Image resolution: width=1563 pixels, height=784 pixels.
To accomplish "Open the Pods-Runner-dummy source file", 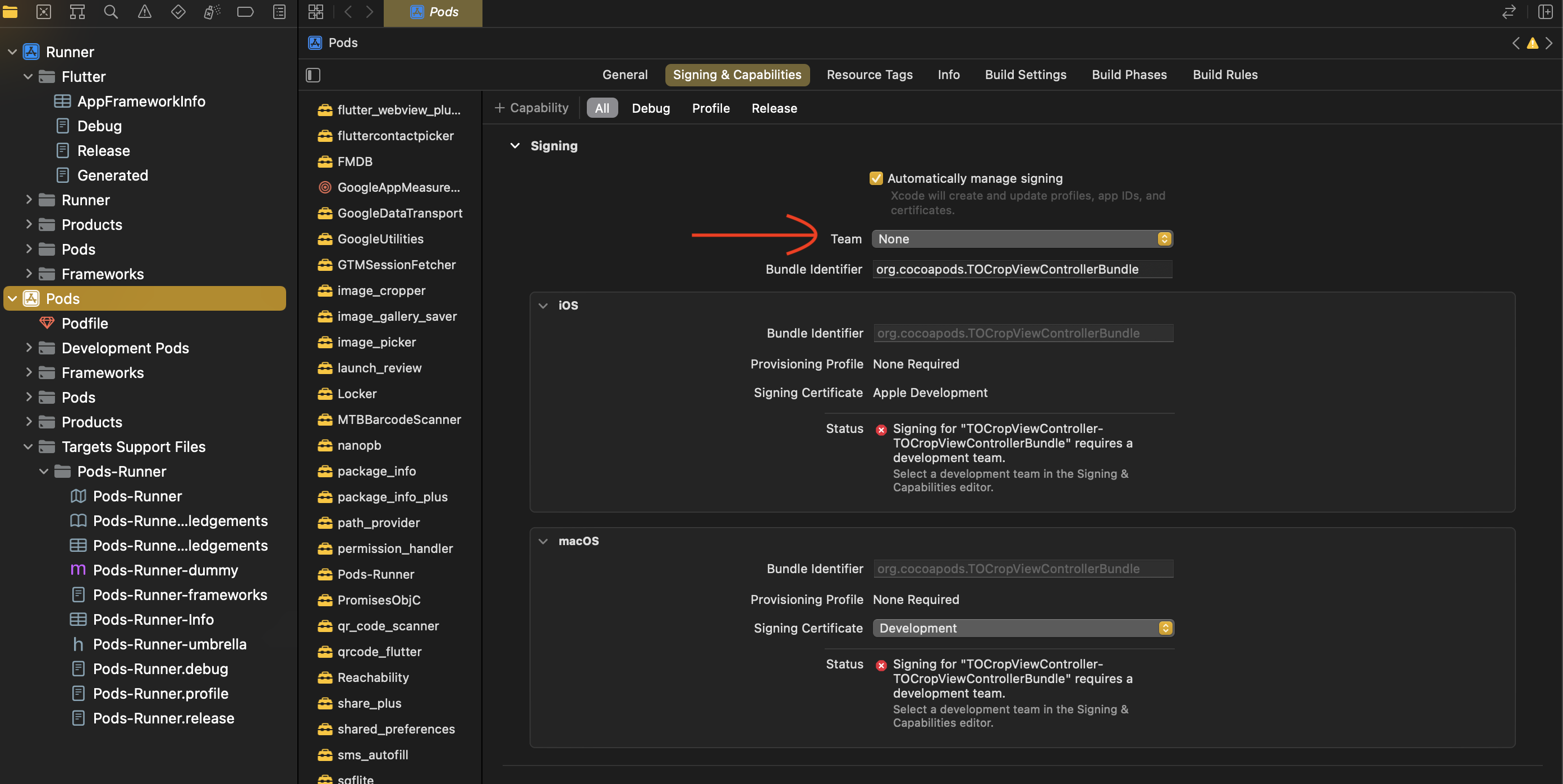I will click(x=166, y=570).
